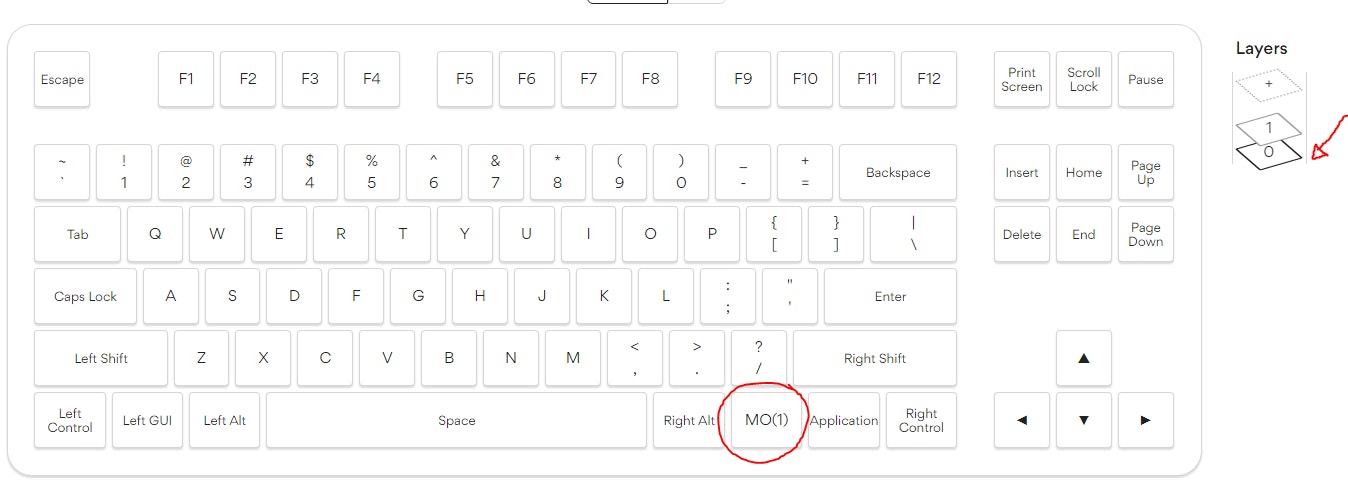Screen dimensions: 1348x489
Task: Choose the Enter key
Action: coord(890,296)
